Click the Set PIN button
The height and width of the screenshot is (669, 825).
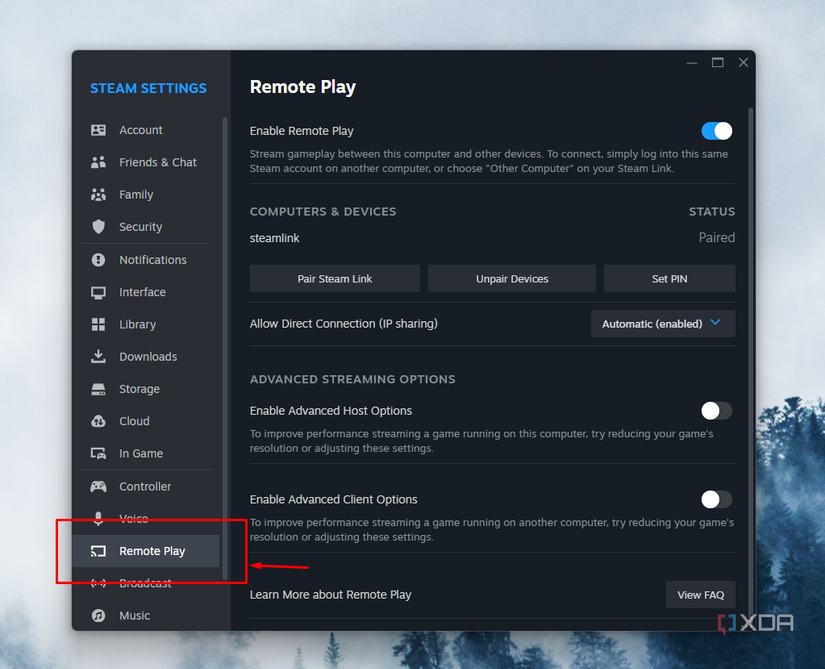(669, 279)
